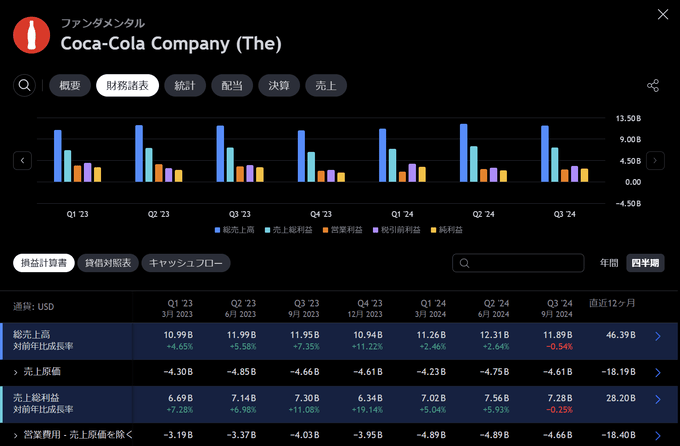Image resolution: width=680 pixels, height=446 pixels.
Task: Click the Q4 '23 chart axis label
Action: coord(321,214)
